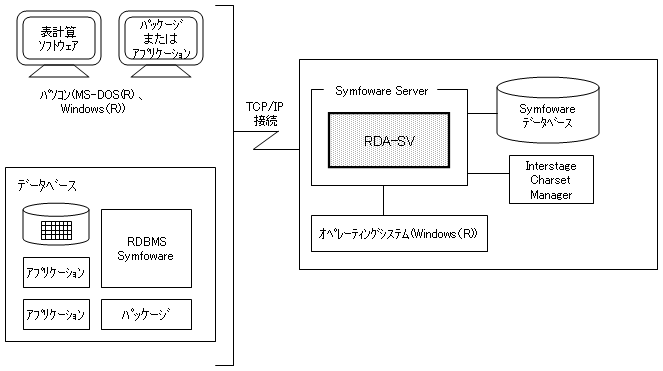
Task: Click the データベース group heading
Action: pos(47,185)
